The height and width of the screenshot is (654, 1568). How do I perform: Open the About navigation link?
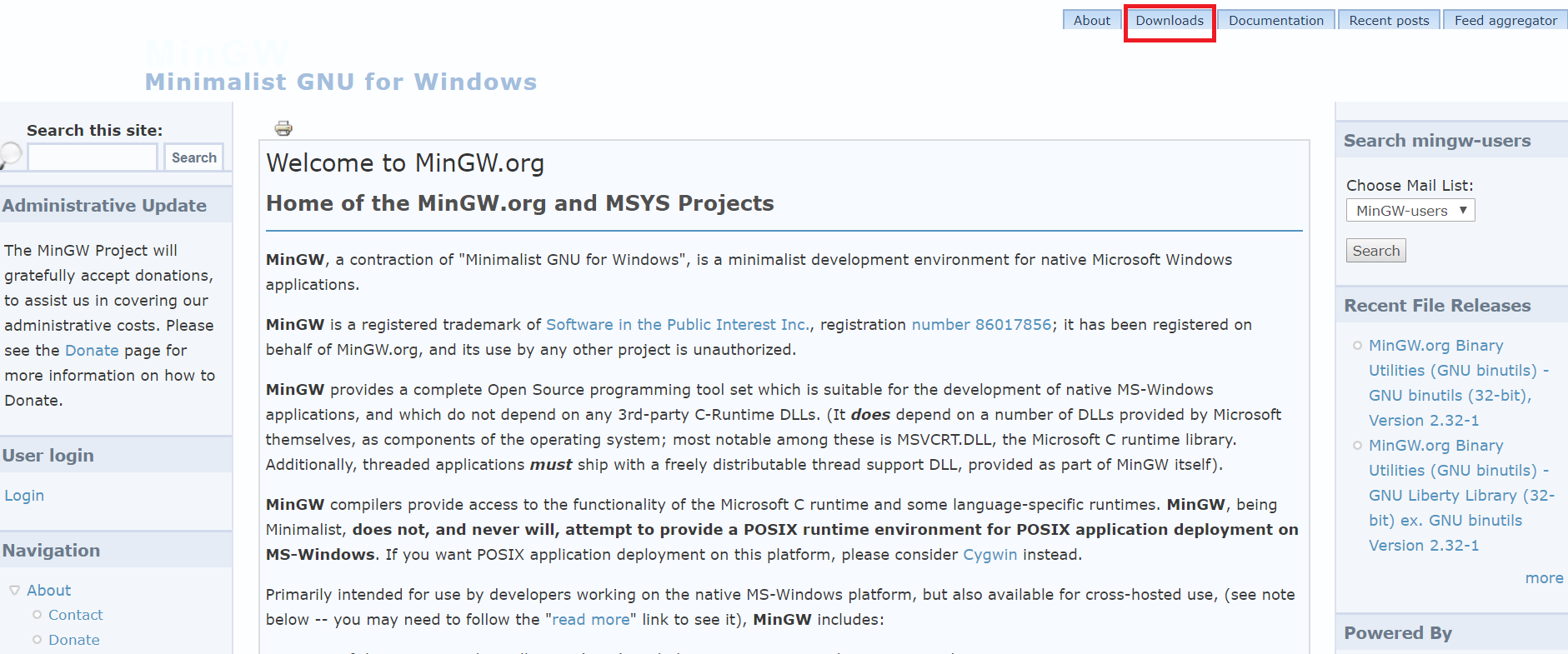48,590
